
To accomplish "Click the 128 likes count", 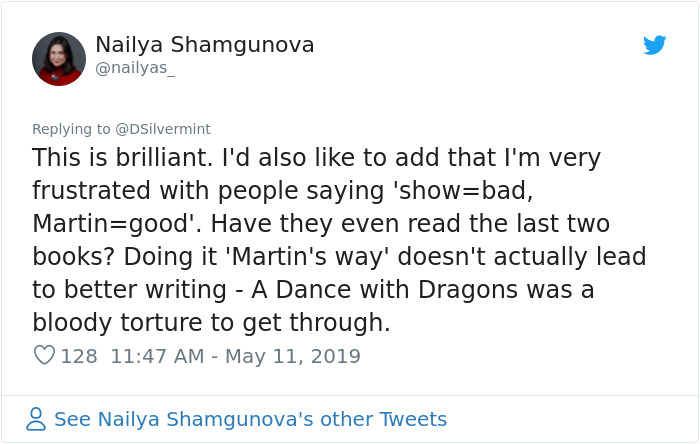I will [x=79, y=356].
